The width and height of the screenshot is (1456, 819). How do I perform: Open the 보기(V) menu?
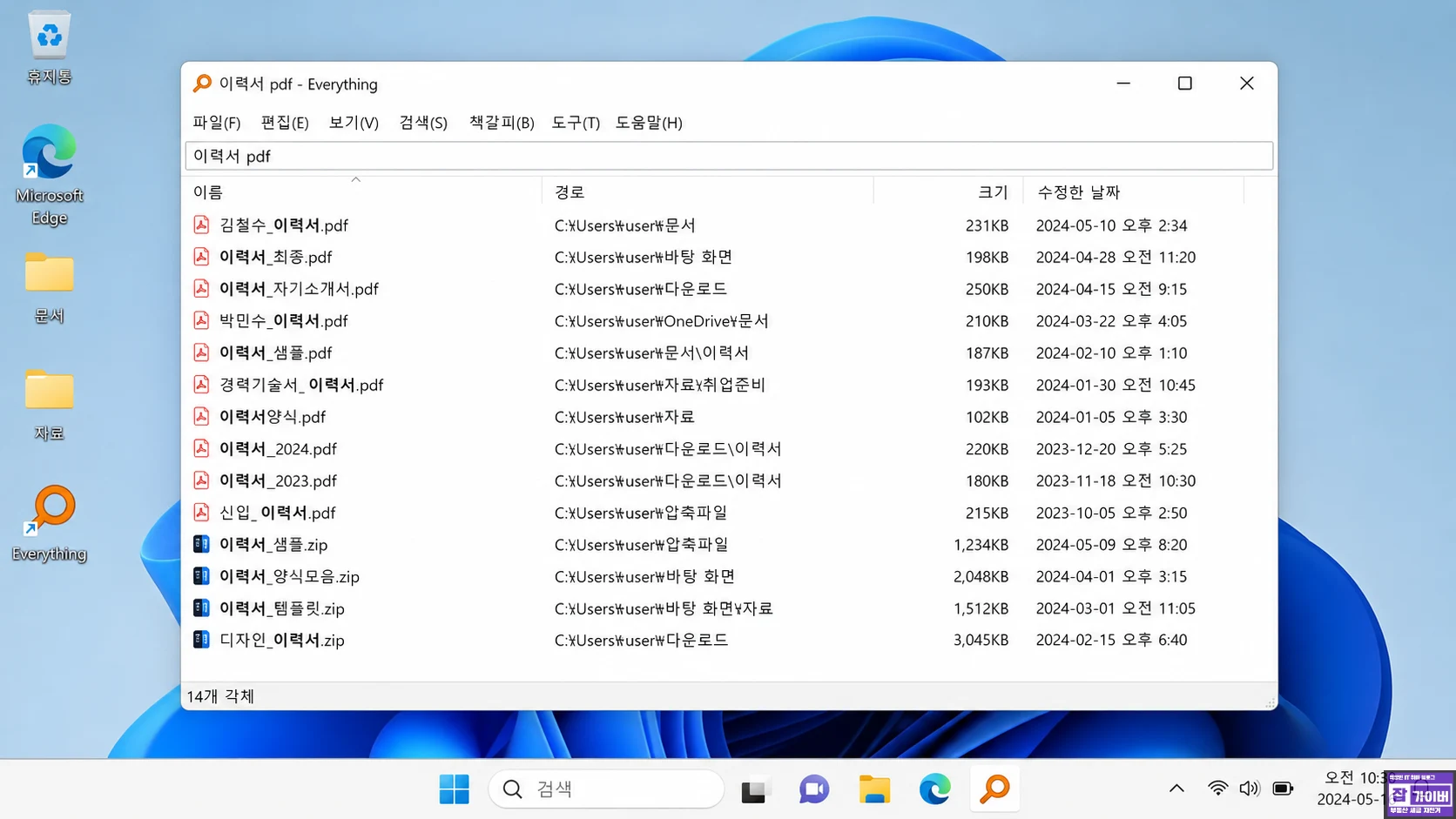(354, 123)
